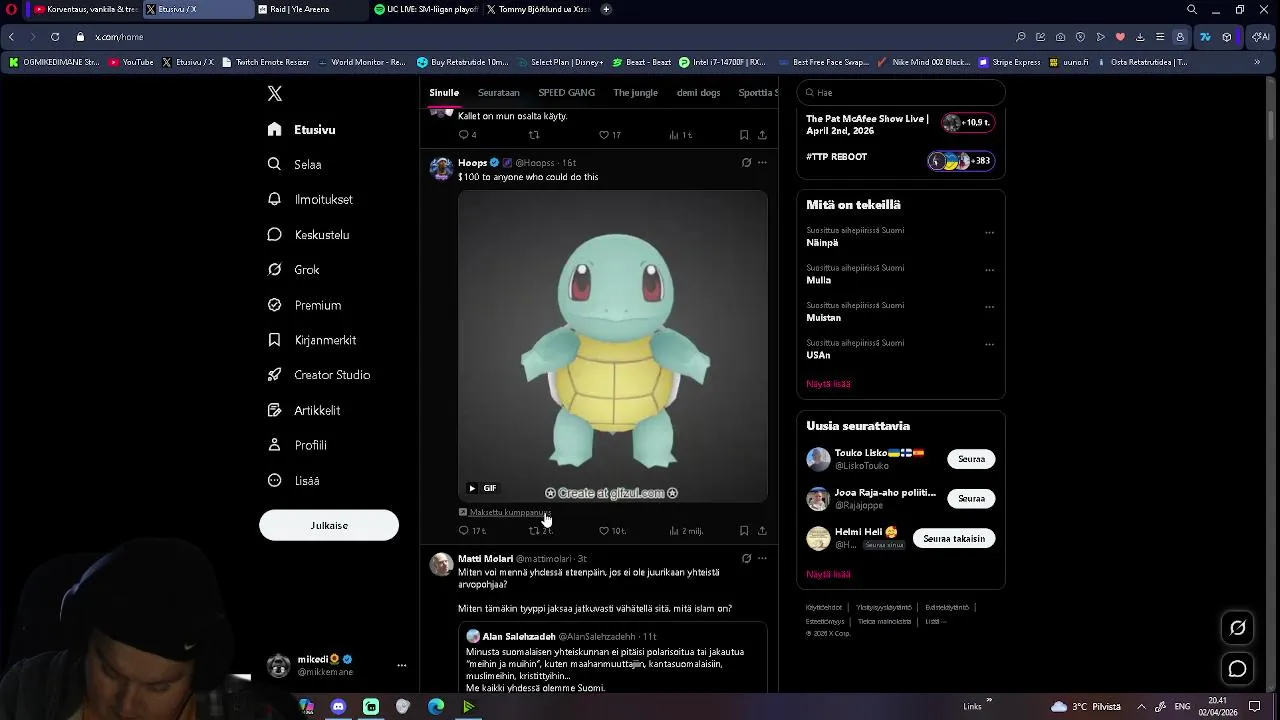Screen dimensions: 1280x720
Task: Switch to Sinulle feed tab
Action: pyautogui.click(x=444, y=93)
